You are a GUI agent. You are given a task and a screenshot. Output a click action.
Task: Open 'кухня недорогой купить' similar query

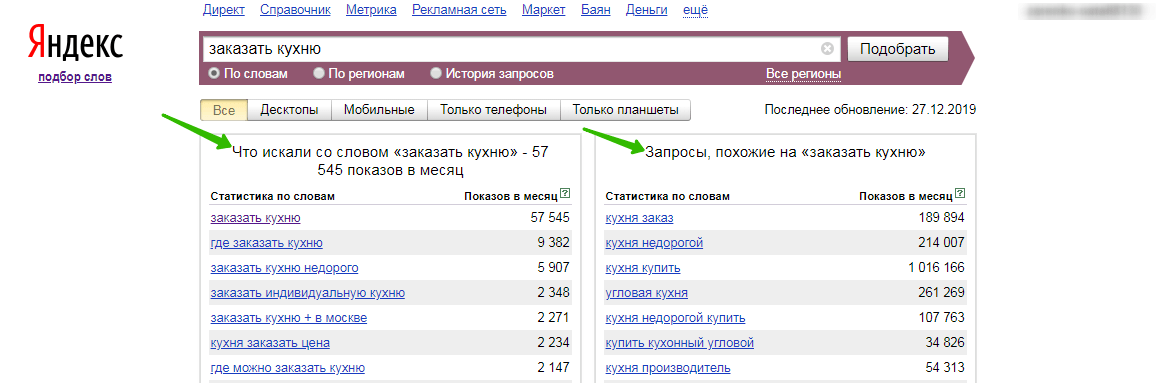pos(675,318)
